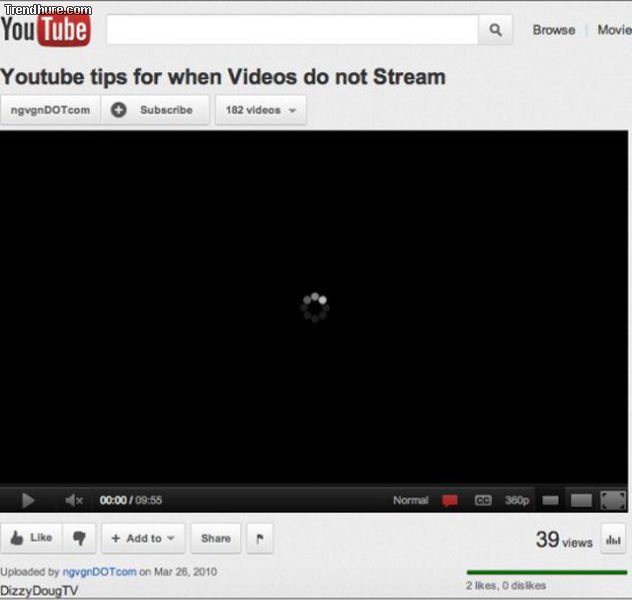
Task: Unmute the video volume speaker icon
Action: point(74,500)
